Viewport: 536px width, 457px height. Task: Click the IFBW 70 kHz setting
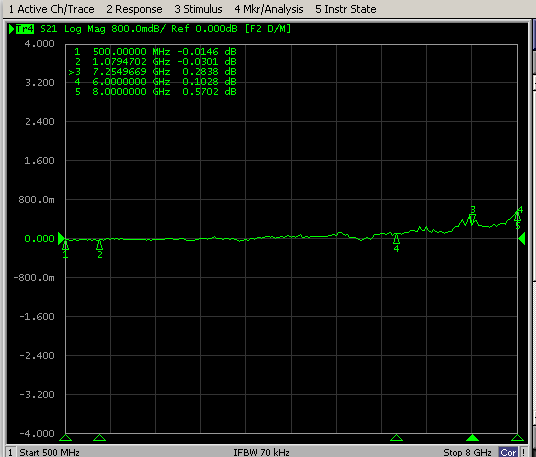tap(262, 452)
